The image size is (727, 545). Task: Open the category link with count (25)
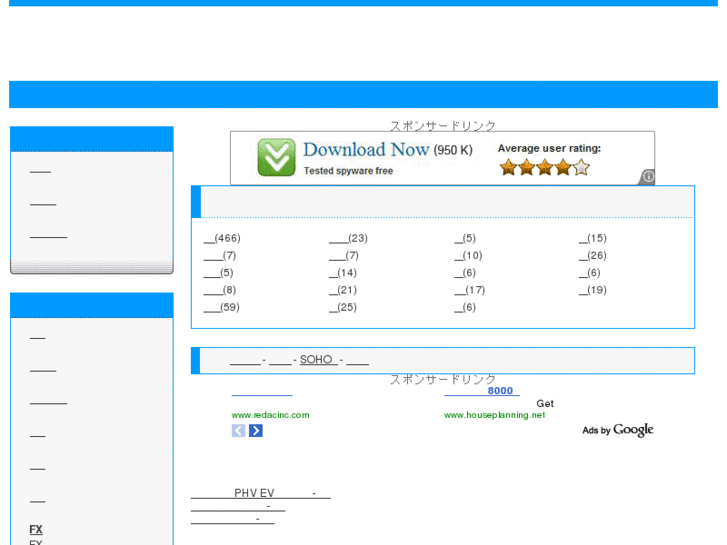(x=343, y=307)
